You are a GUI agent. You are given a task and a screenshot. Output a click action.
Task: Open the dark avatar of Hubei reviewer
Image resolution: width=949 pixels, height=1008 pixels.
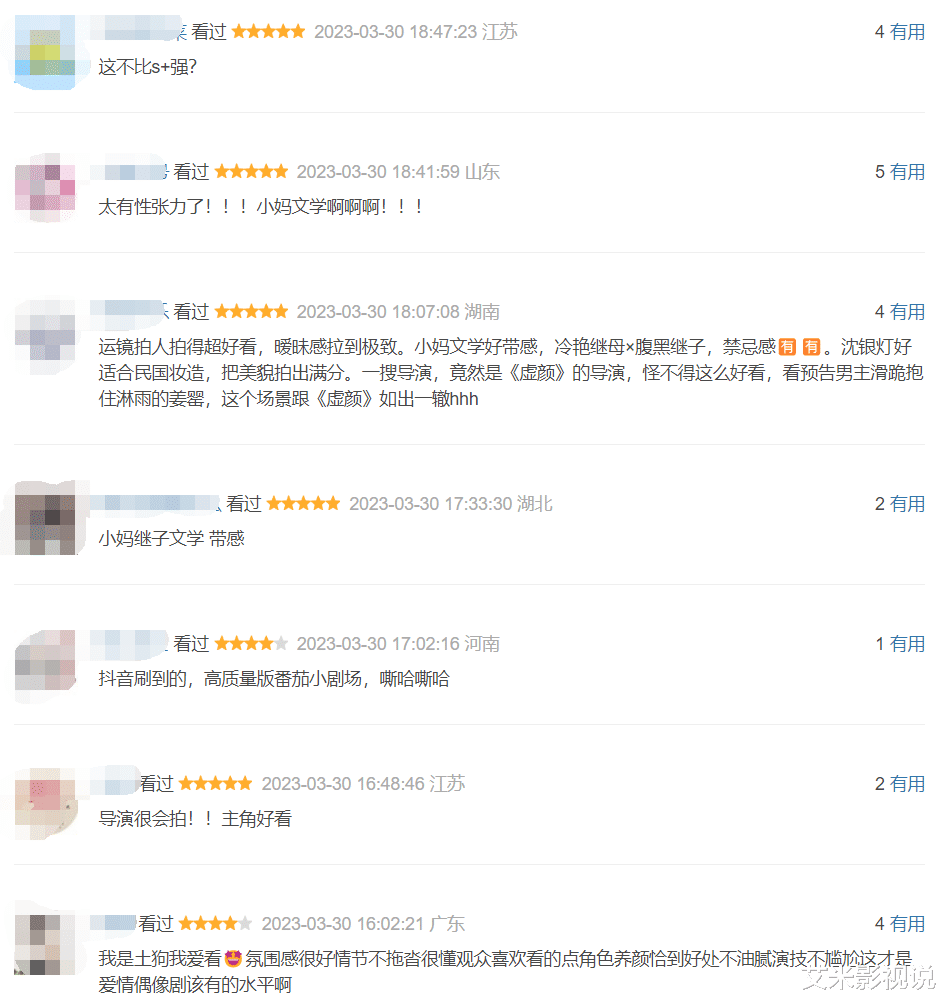click(x=45, y=518)
